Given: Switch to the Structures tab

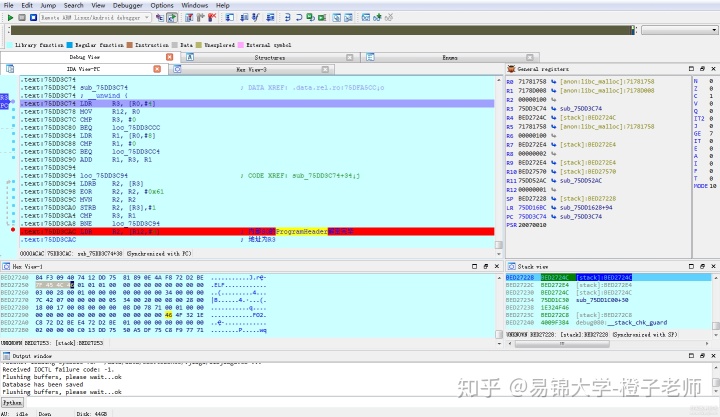Looking at the screenshot, I should tap(270, 57).
